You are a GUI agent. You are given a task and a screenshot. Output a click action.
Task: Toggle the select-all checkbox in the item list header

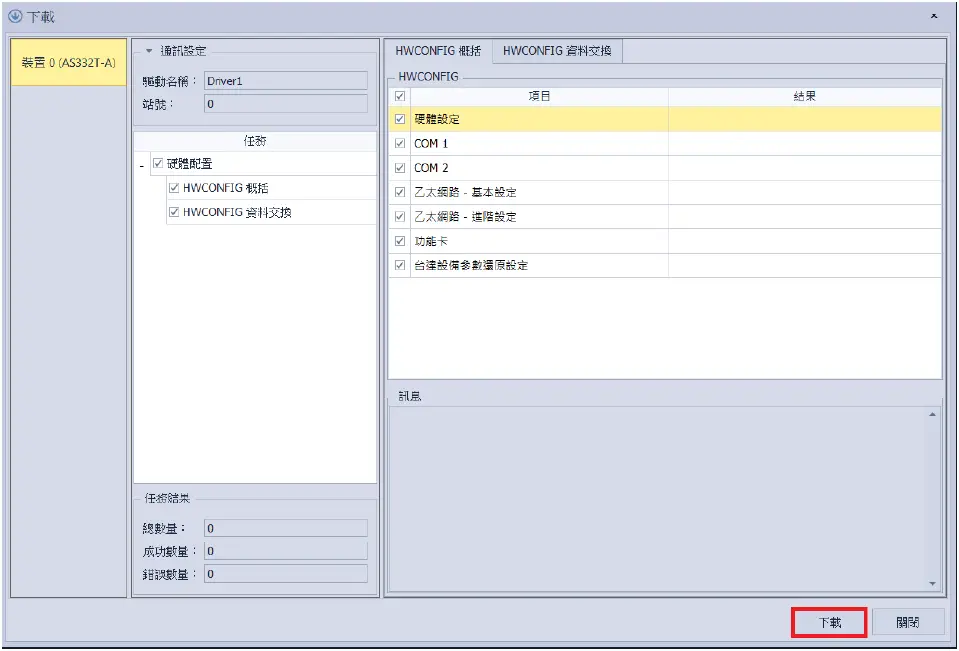click(400, 96)
